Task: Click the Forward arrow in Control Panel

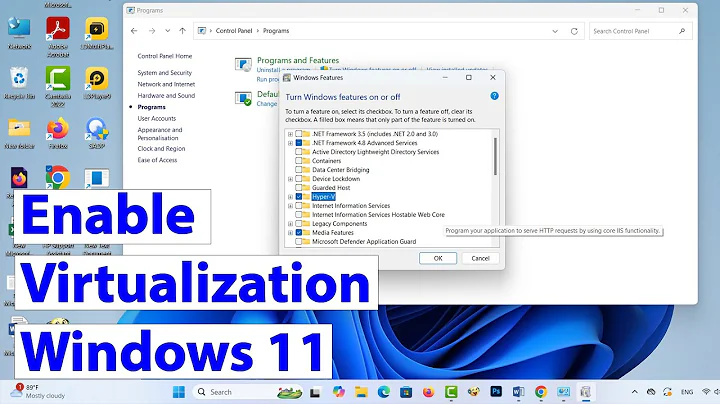Action: (152, 31)
